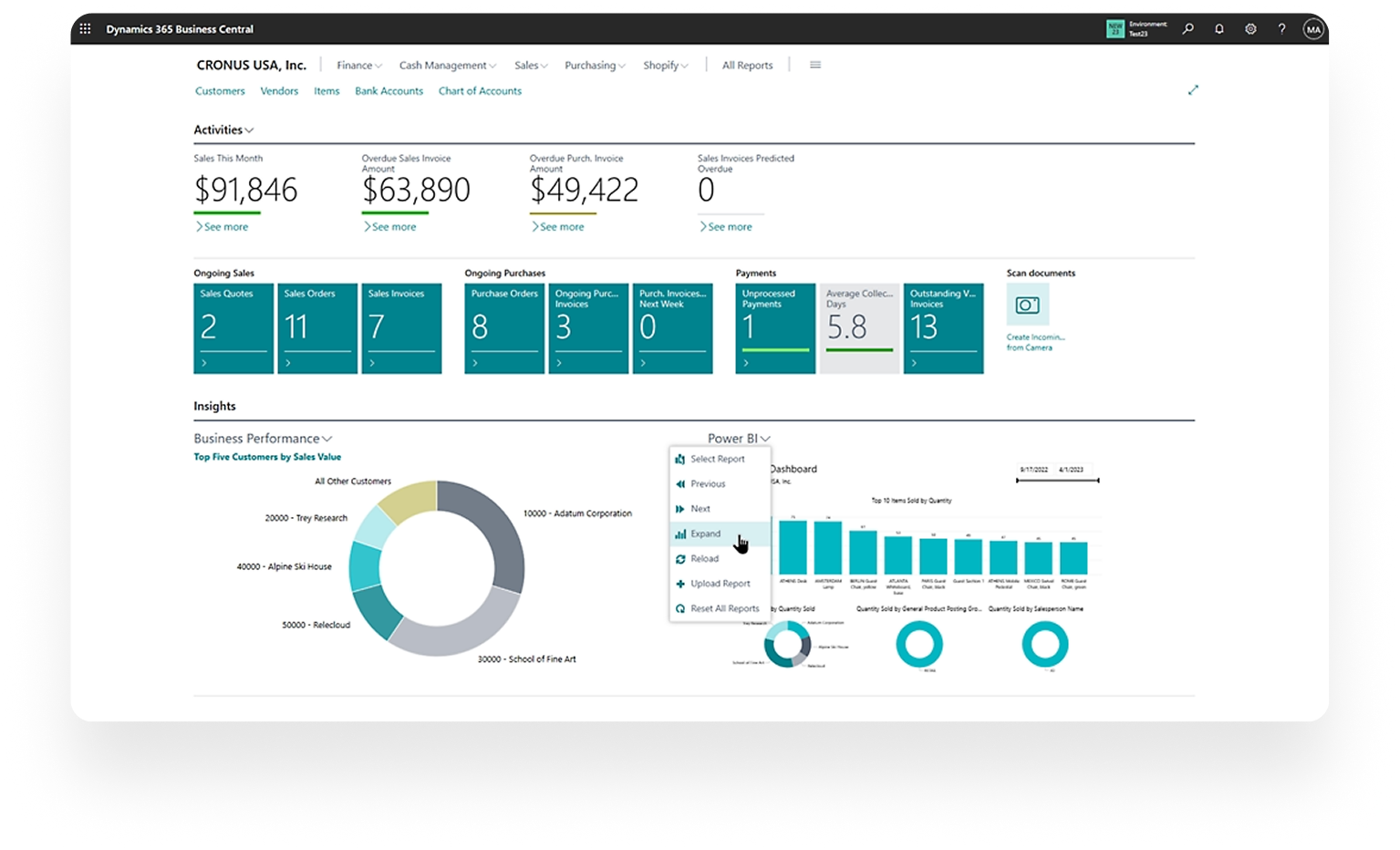Open the Cash Management dropdown

[x=447, y=66]
